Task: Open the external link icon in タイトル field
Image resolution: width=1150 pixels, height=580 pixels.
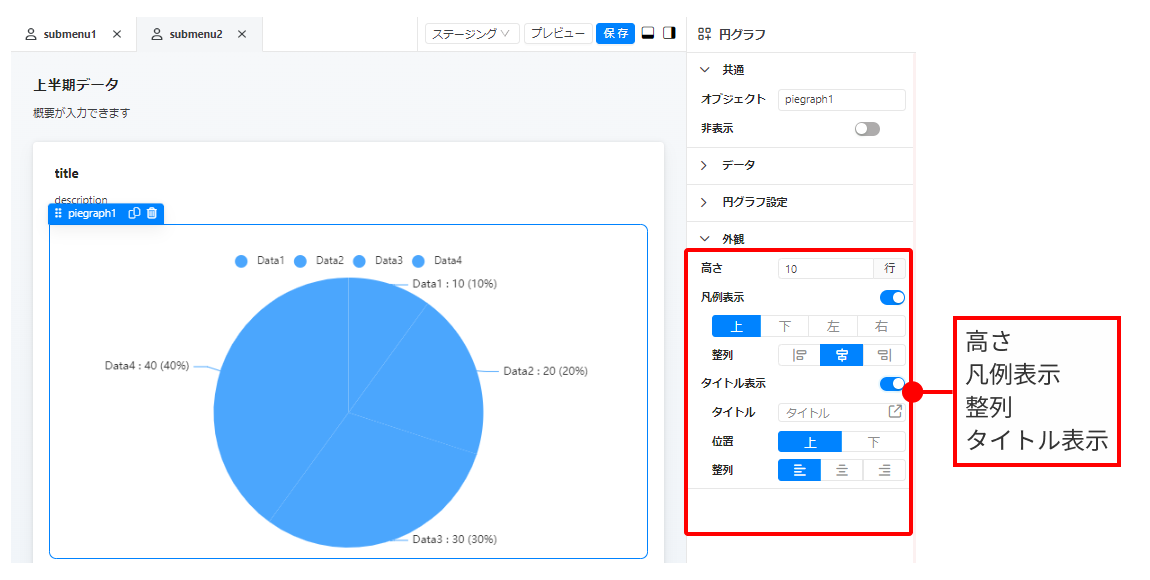Action: pyautogui.click(x=895, y=412)
